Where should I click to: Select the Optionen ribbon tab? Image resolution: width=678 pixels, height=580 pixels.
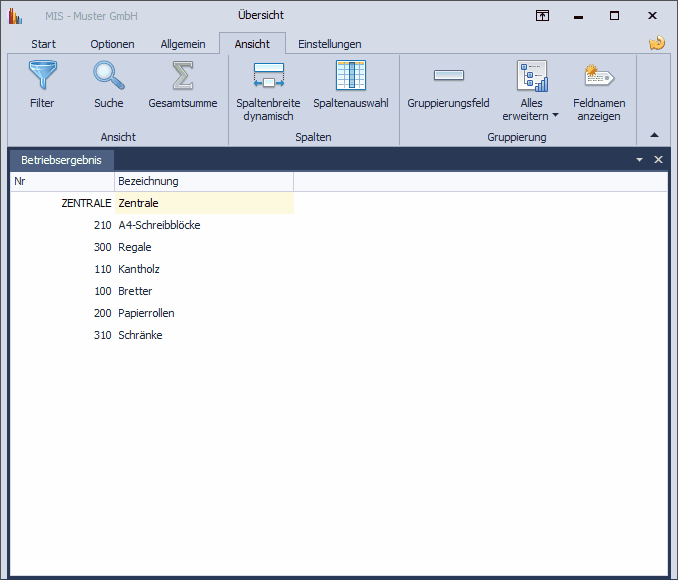[112, 44]
